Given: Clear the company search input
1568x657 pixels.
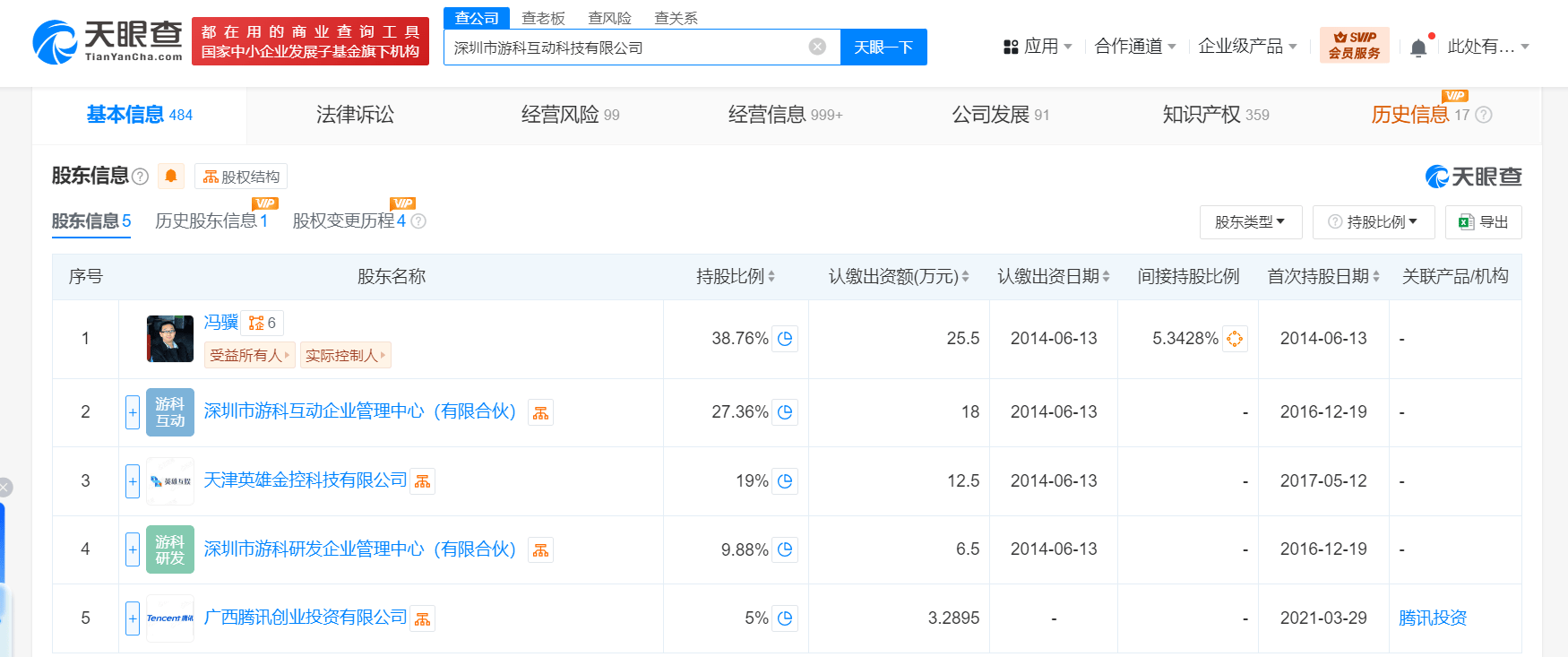Looking at the screenshot, I should pos(817,47).
